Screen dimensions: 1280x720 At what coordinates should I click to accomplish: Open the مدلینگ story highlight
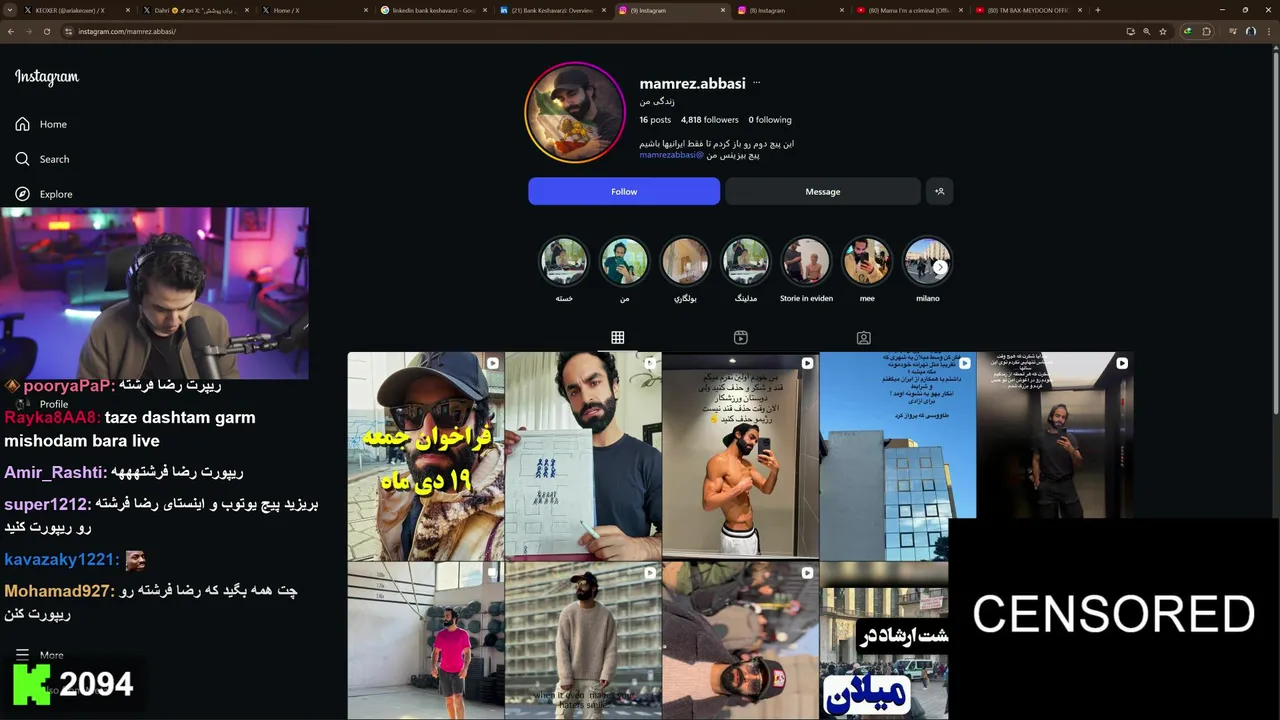[746, 270]
